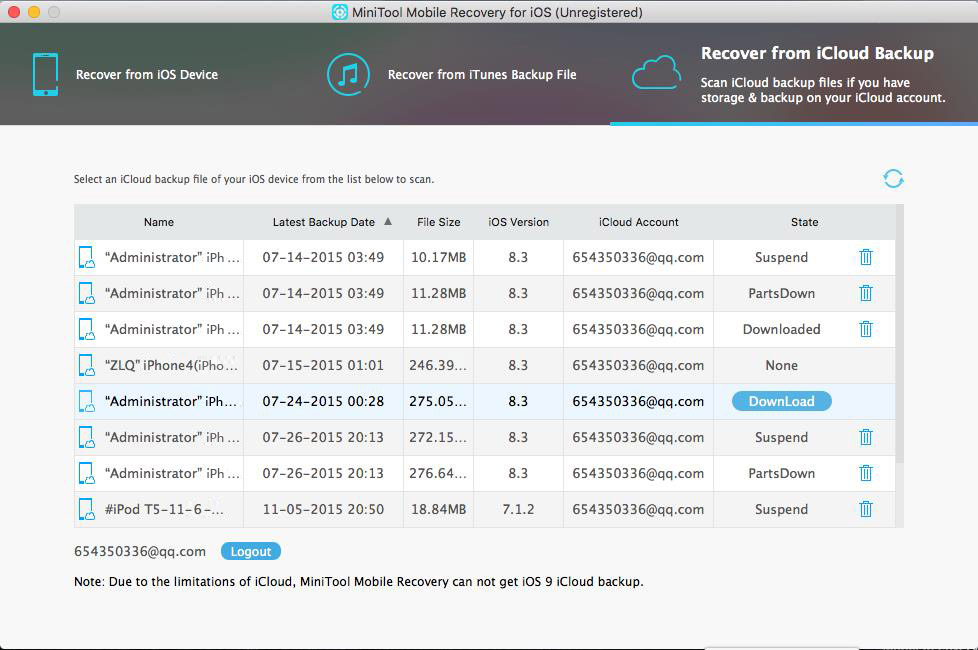Viewport: 978px width, 650px height.
Task: Download the 07-24-2015 00:28 backup
Action: (x=782, y=401)
